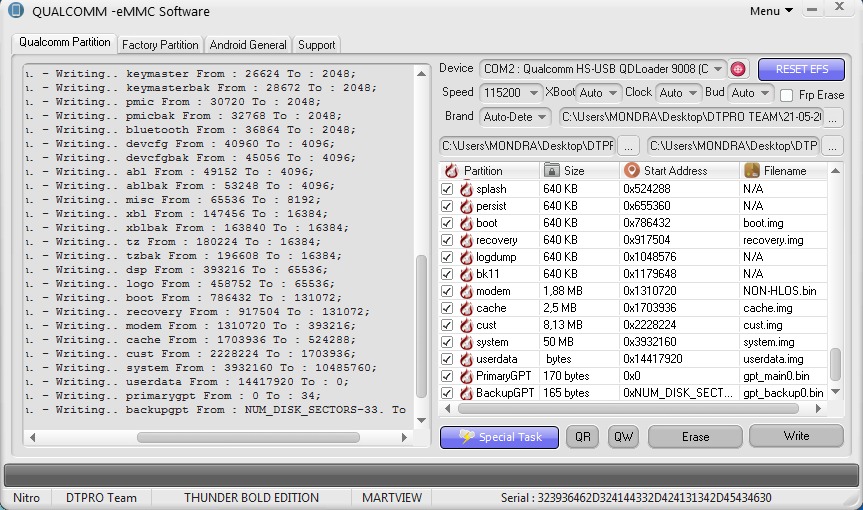Click the flame icon for recovery partition

point(466,240)
